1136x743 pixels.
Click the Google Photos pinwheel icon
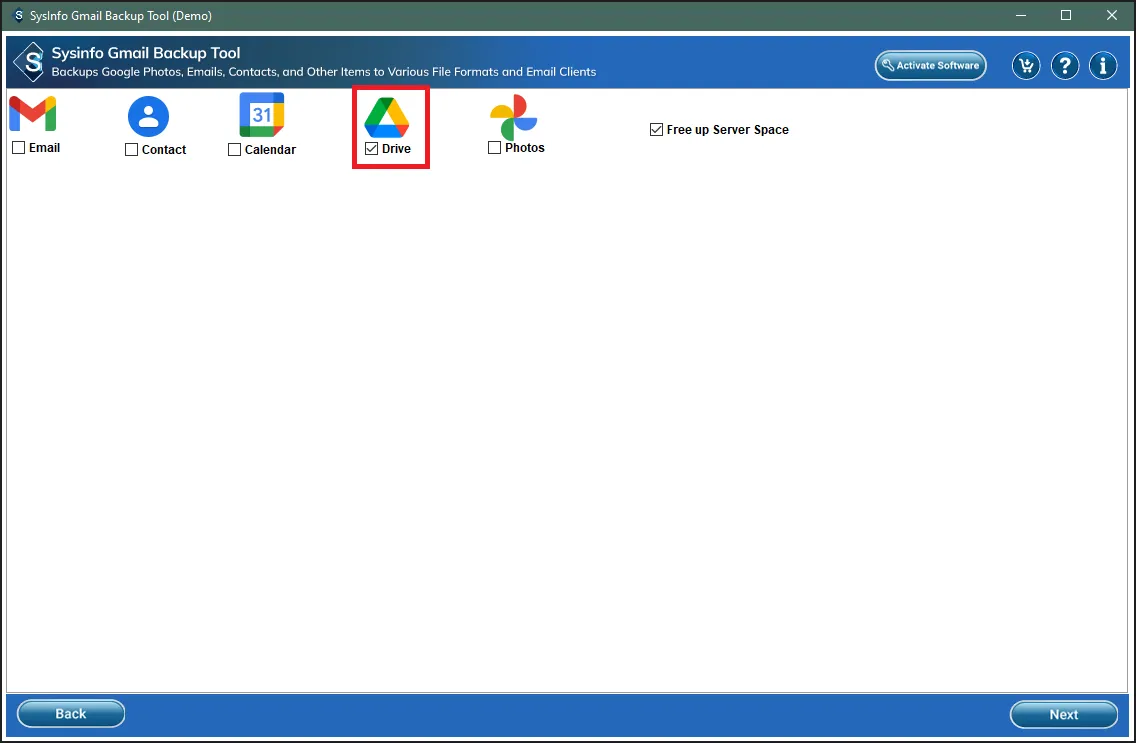click(x=514, y=117)
